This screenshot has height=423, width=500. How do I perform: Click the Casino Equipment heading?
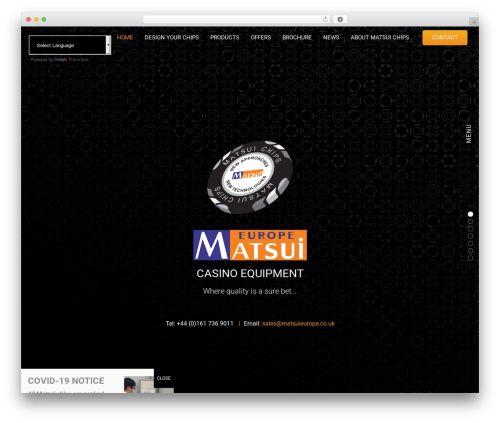coord(250,273)
